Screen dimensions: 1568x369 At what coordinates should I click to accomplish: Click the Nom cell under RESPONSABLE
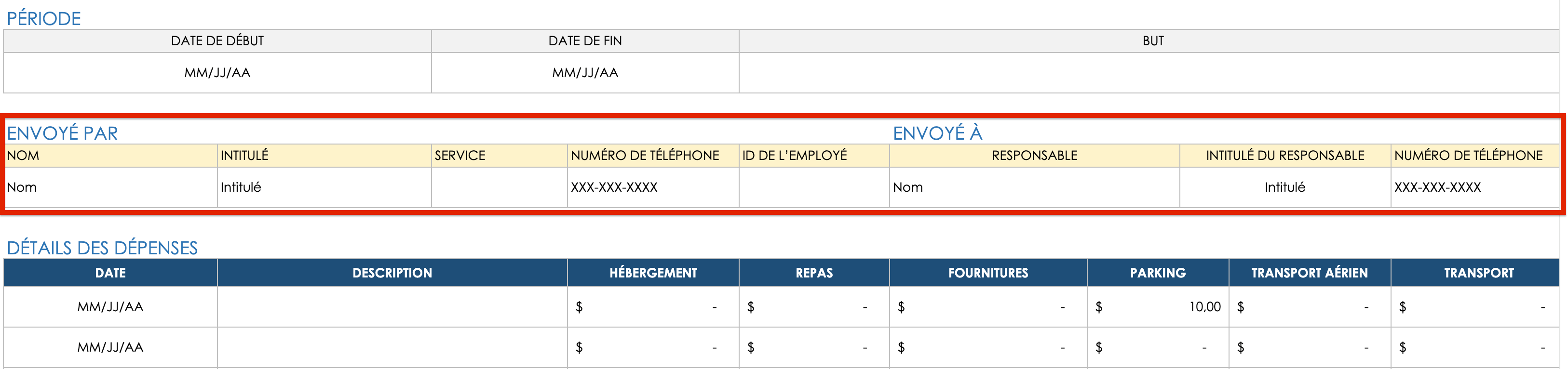(x=1035, y=187)
